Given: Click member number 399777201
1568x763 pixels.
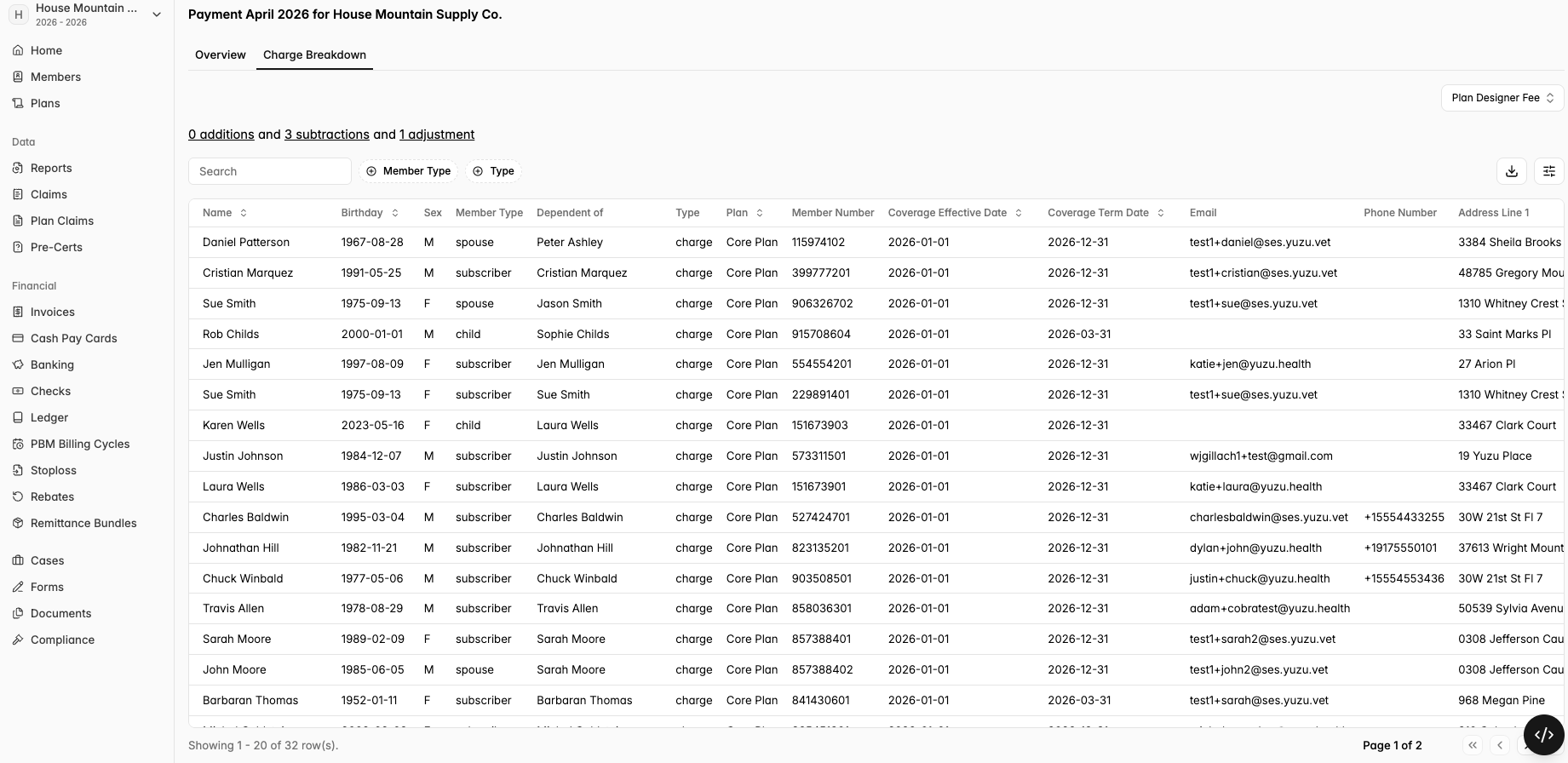Looking at the screenshot, I should tap(822, 272).
